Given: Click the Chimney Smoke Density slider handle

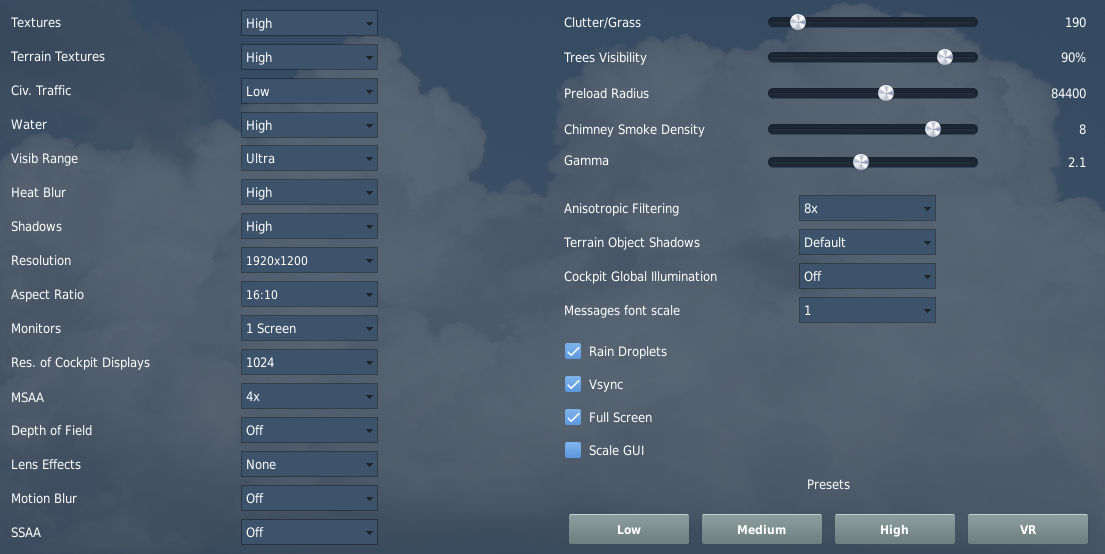Looking at the screenshot, I should [933, 129].
